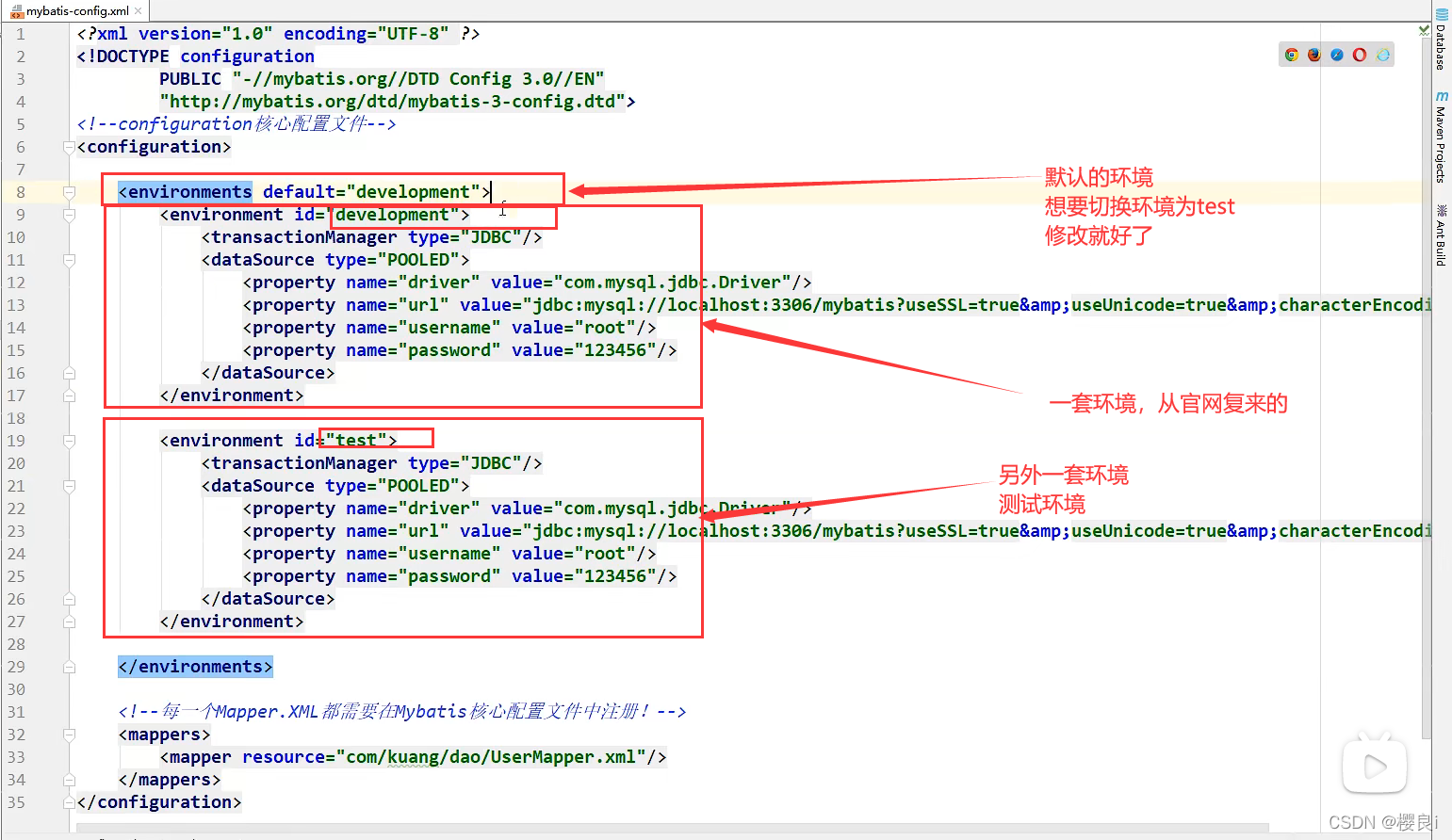
Task: Open the file in Chrome browser icon
Action: point(1292,56)
